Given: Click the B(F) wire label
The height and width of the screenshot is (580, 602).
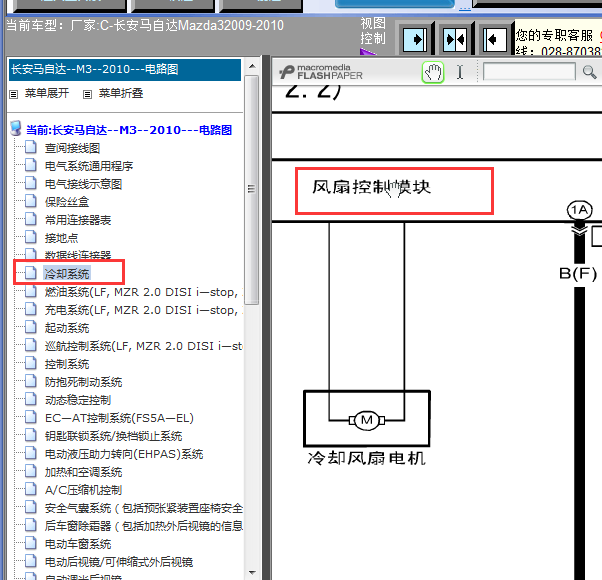Looking at the screenshot, I should click(x=578, y=274).
